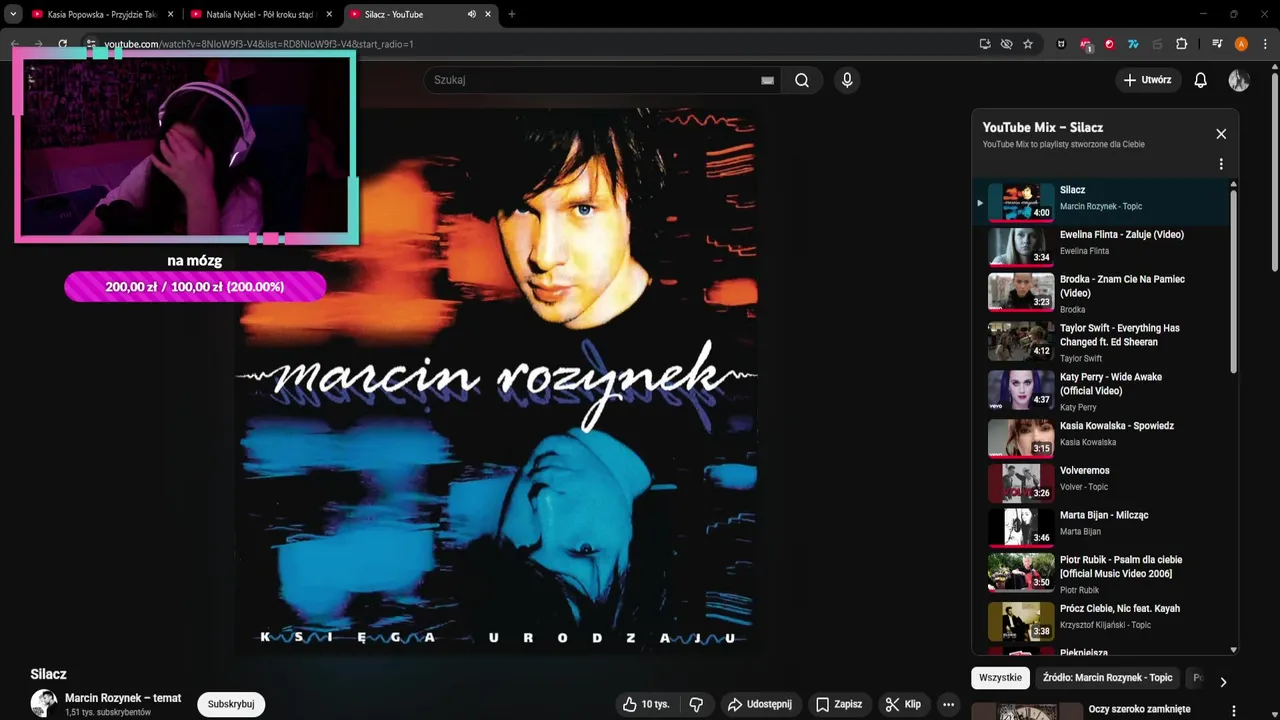Close the Kasia Popowska tab

point(170,14)
